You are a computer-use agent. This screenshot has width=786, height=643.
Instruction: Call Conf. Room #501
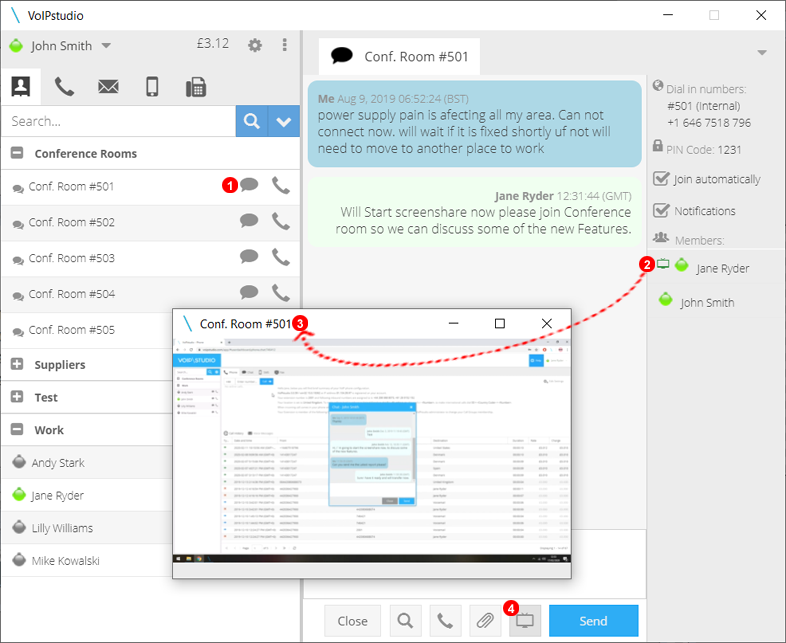[281, 185]
